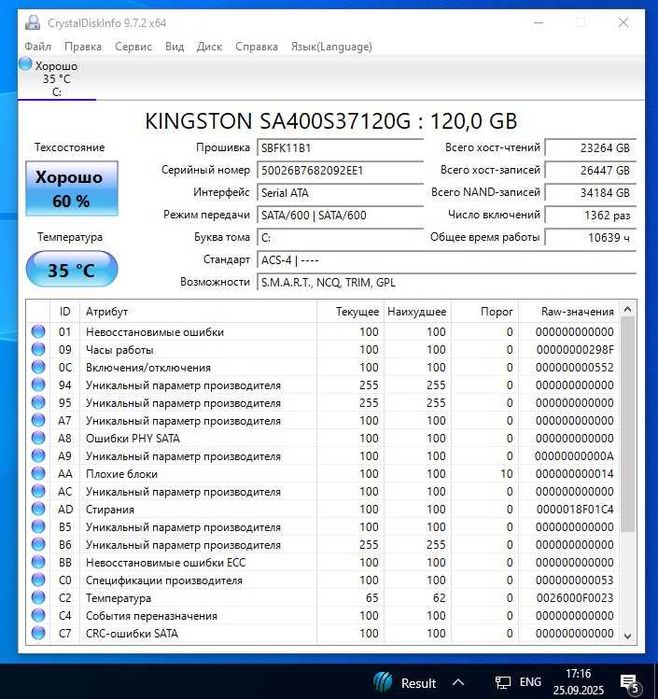Viewport: 658px width, 699px height.
Task: Open the Сервис menu
Action: (x=133, y=46)
